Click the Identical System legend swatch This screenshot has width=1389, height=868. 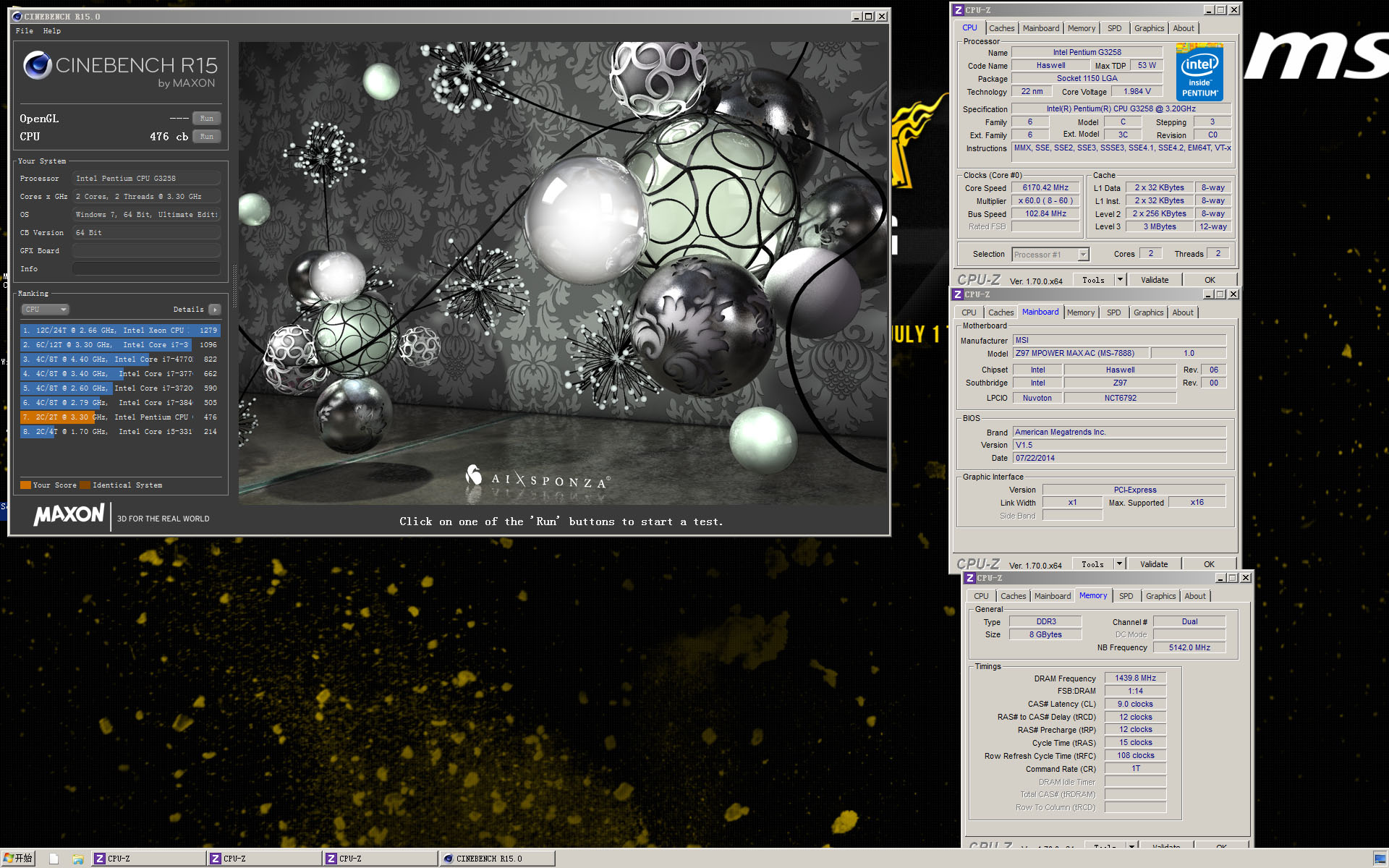point(85,485)
